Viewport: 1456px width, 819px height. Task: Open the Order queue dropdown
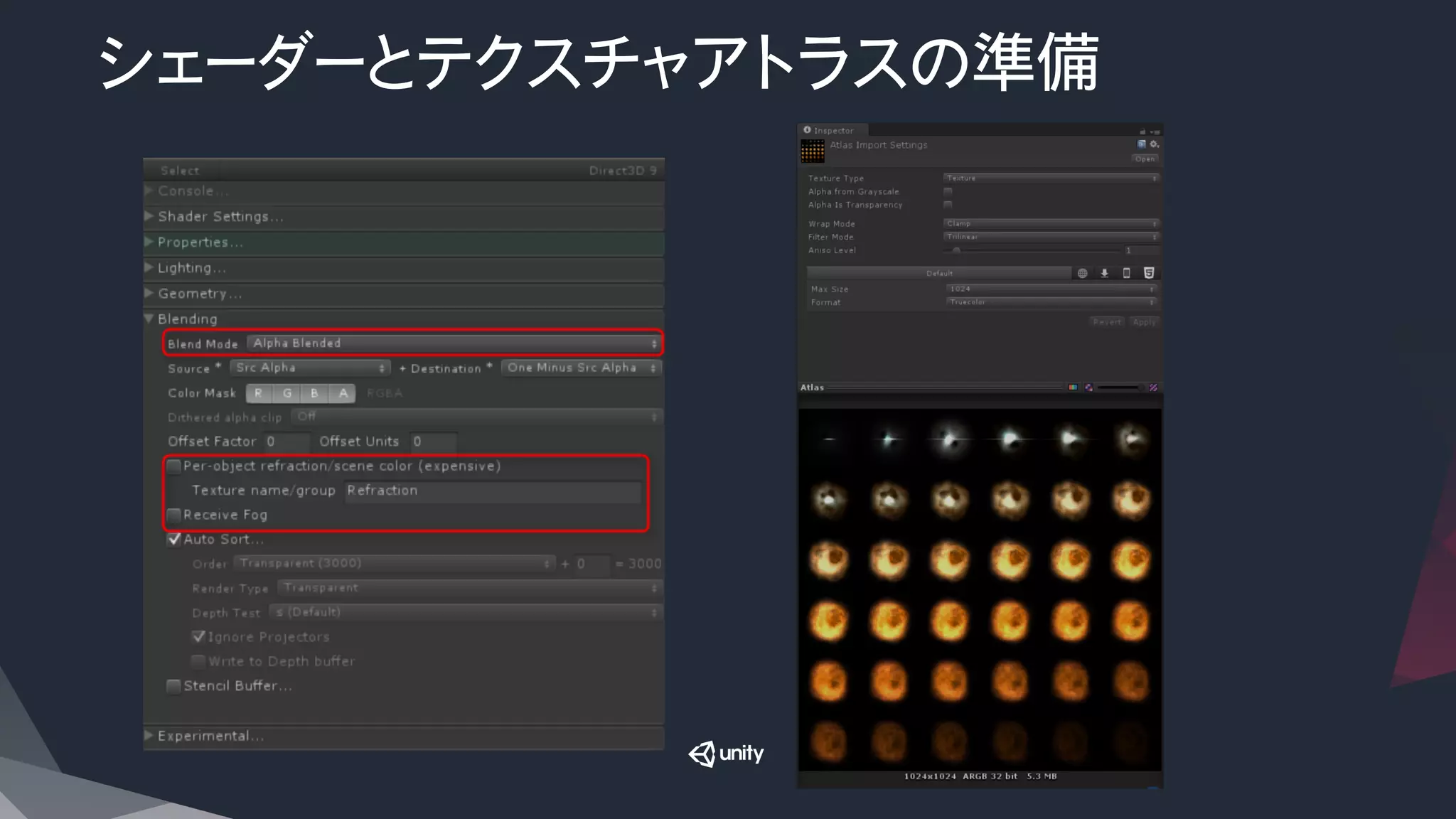[394, 563]
